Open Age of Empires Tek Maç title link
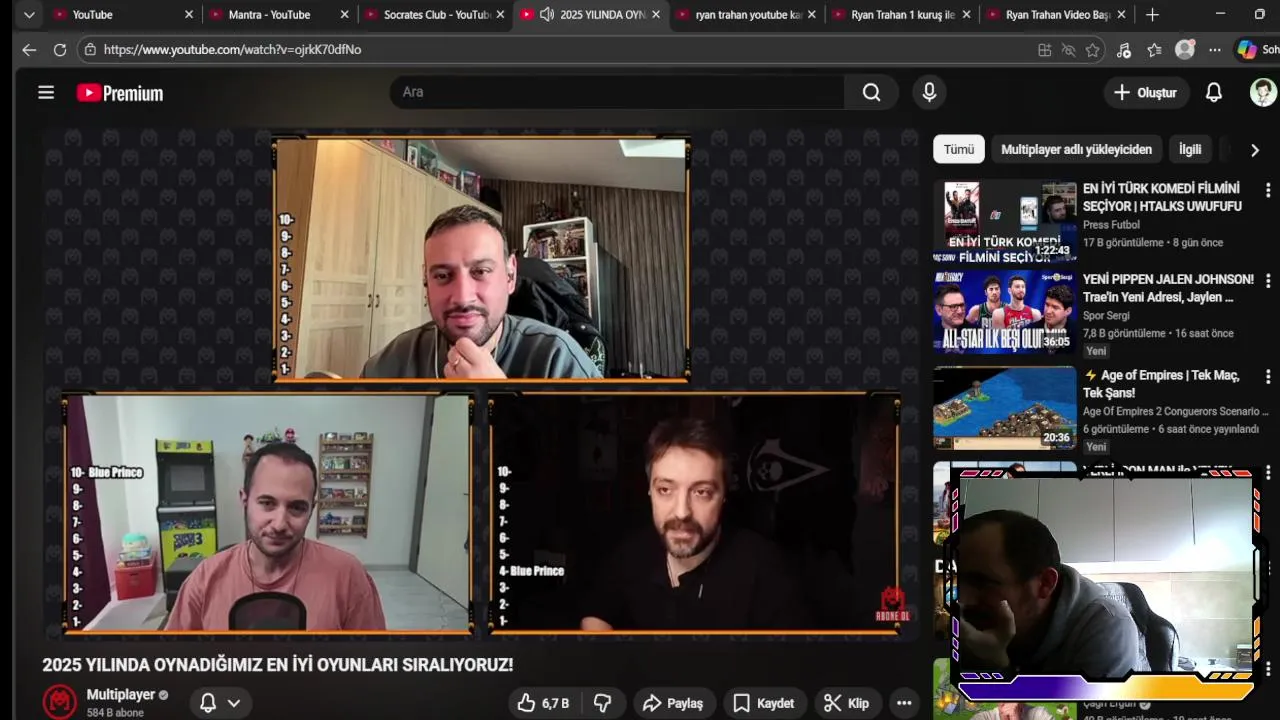The width and height of the screenshot is (1280, 720). [1161, 384]
